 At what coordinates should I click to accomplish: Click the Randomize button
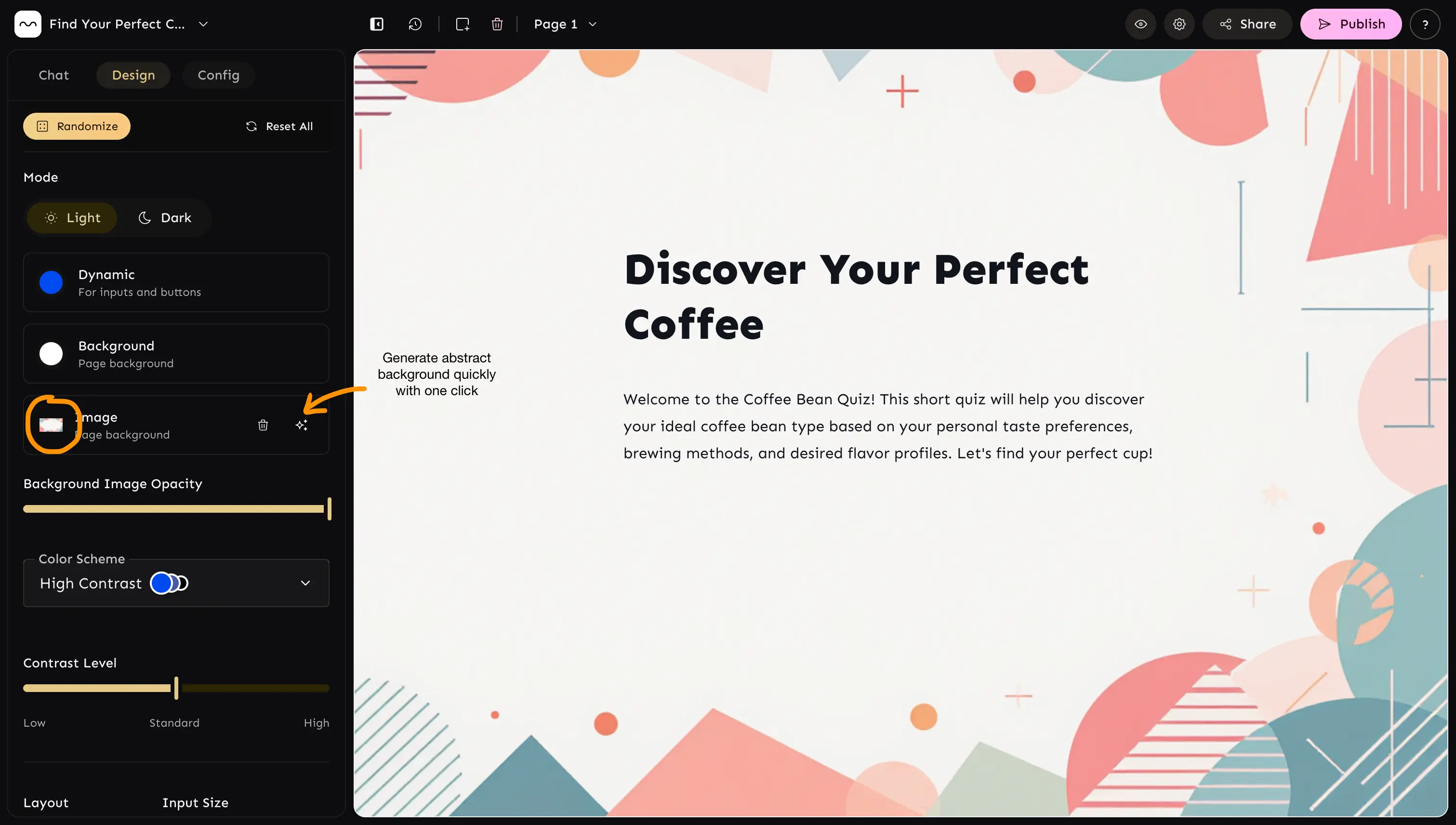point(77,126)
